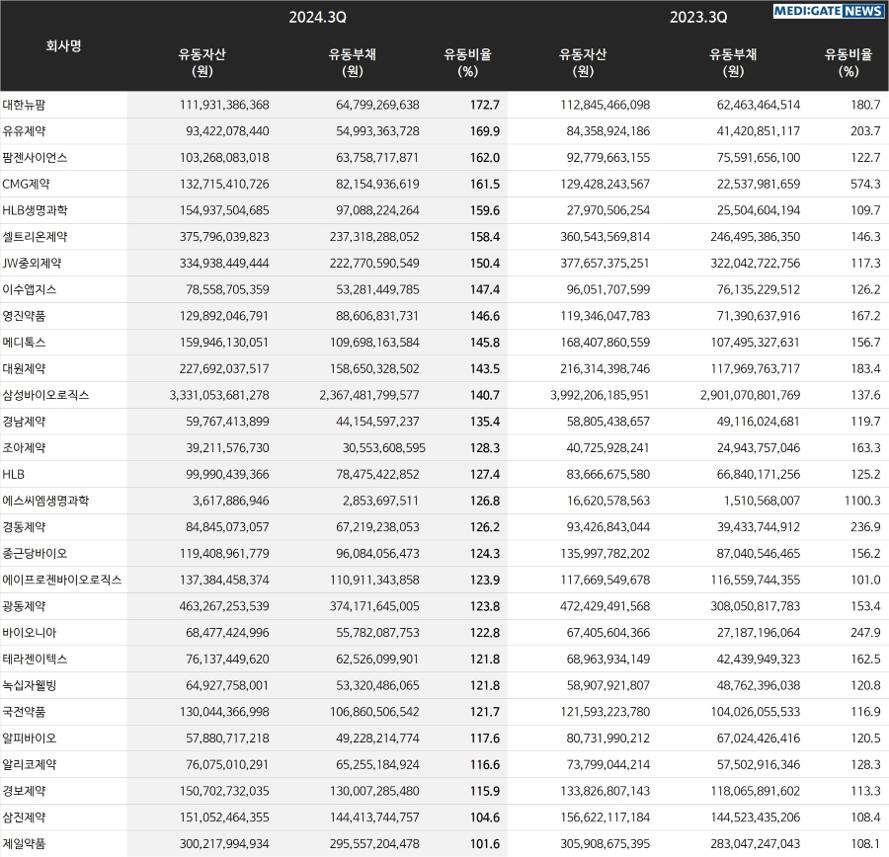Click the value 111,931,386,368
This screenshot has height=857, width=889.
[225, 105]
